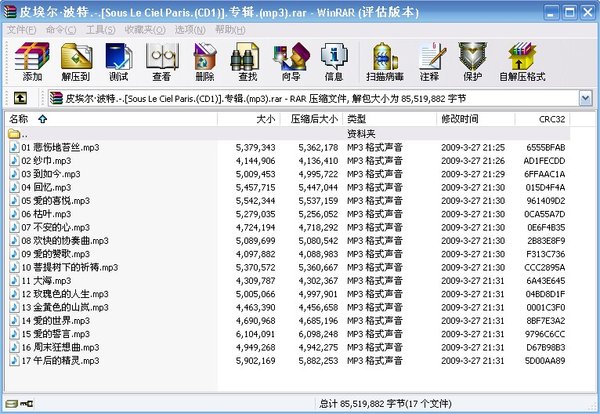Open the 帮助(H) menu
This screenshot has width=600, height=414.
[x=230, y=30]
